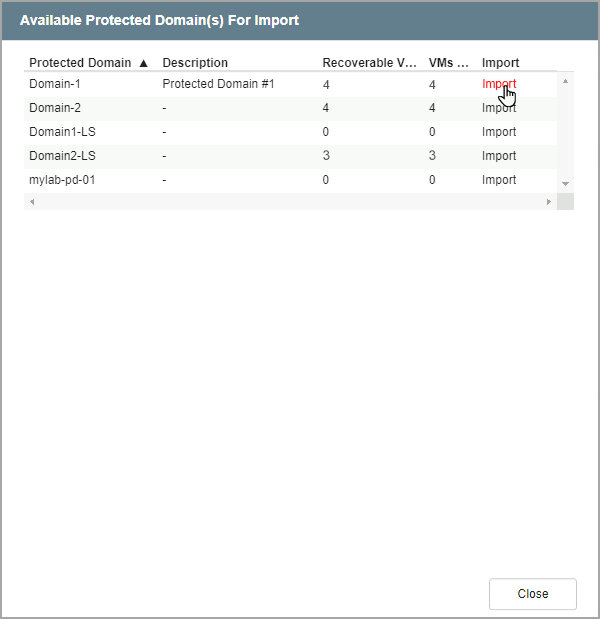Image resolution: width=600 pixels, height=619 pixels.
Task: Select the Domain2-LS row name
Action: pos(63,156)
